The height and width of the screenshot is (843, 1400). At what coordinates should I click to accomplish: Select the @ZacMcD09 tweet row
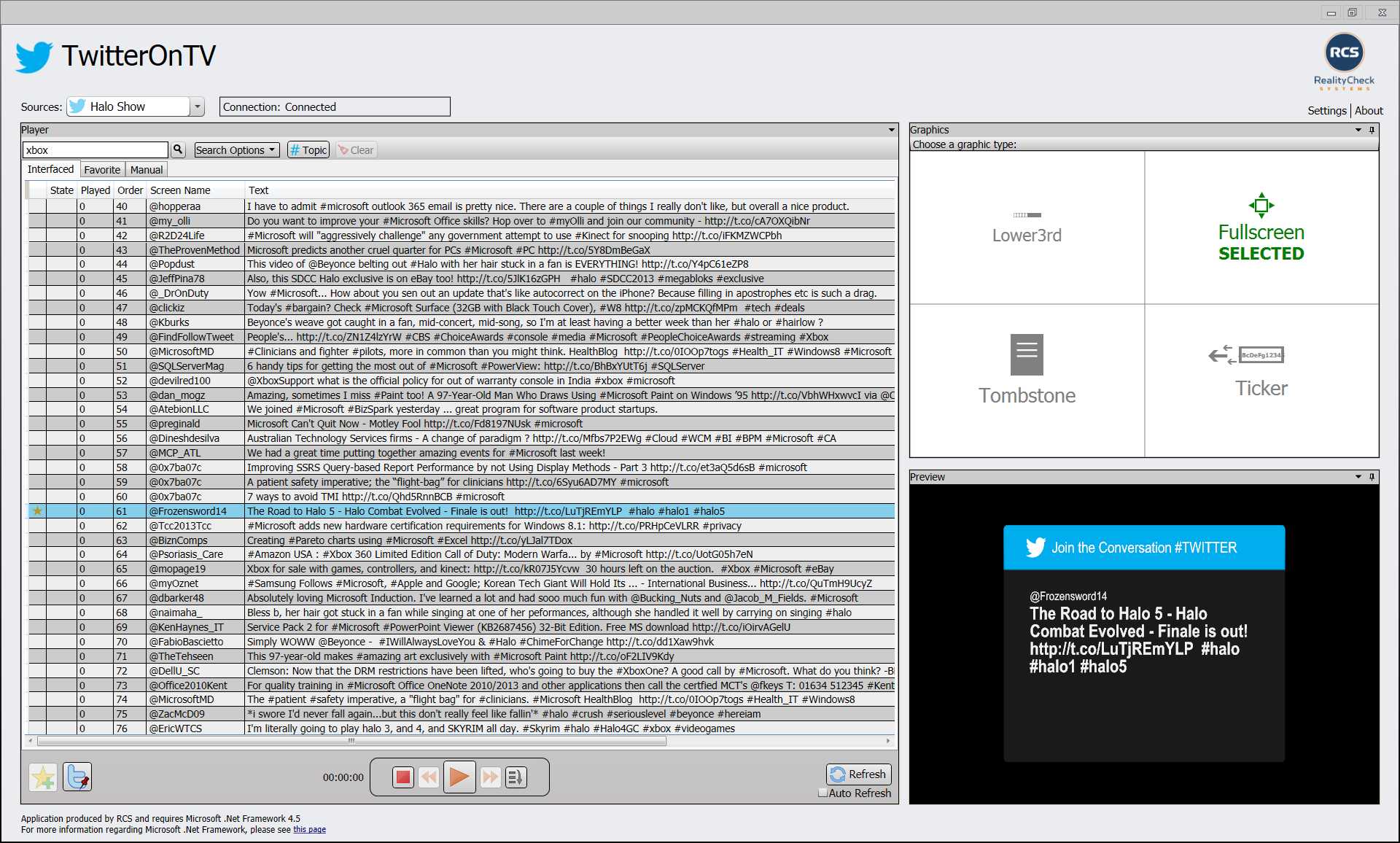(x=461, y=714)
